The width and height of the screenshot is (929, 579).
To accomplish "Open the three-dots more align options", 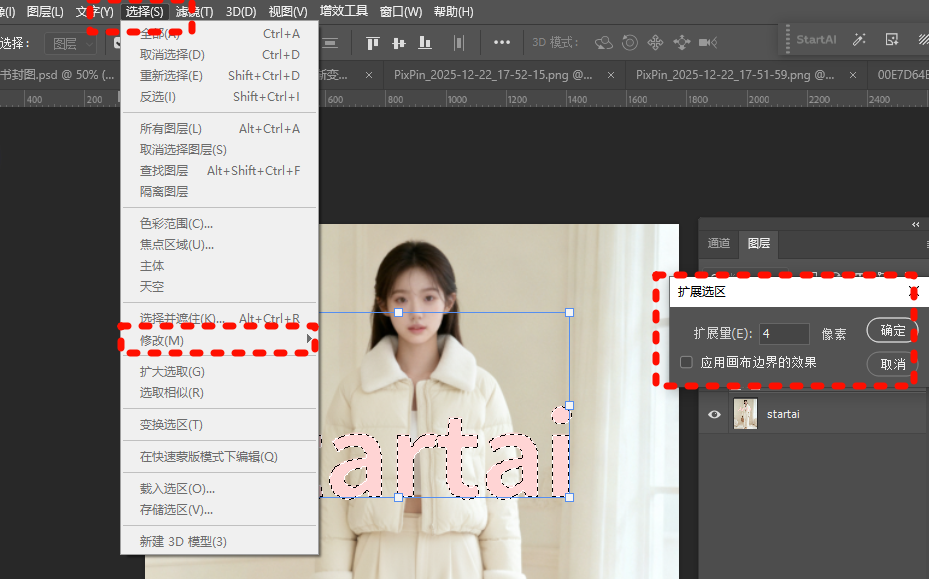I will tap(502, 43).
